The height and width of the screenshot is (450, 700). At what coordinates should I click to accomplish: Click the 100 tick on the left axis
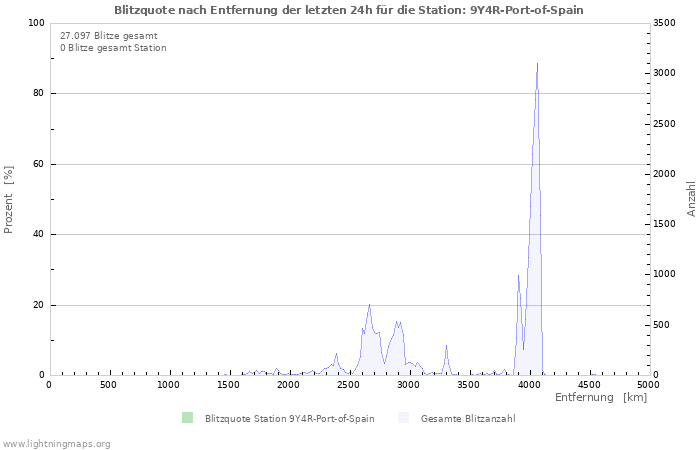35,23
